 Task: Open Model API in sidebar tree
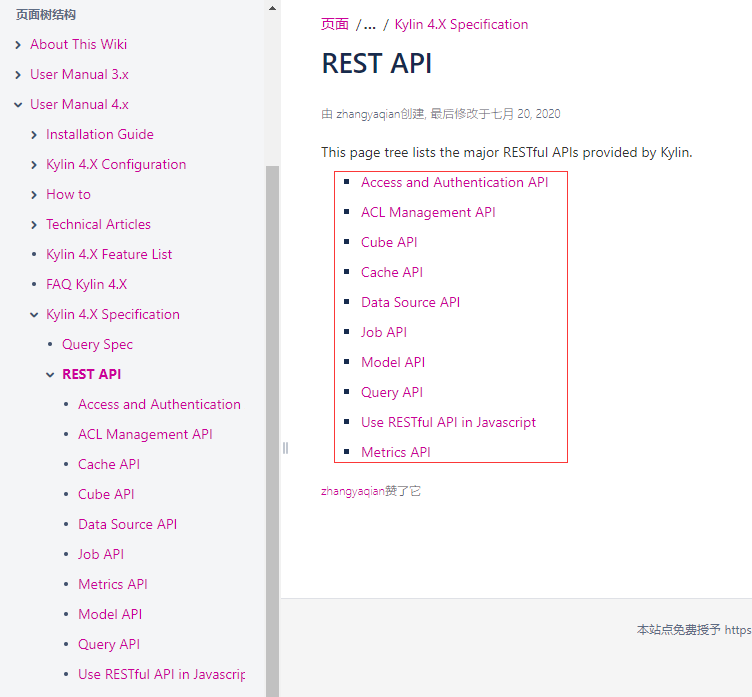click(x=110, y=614)
